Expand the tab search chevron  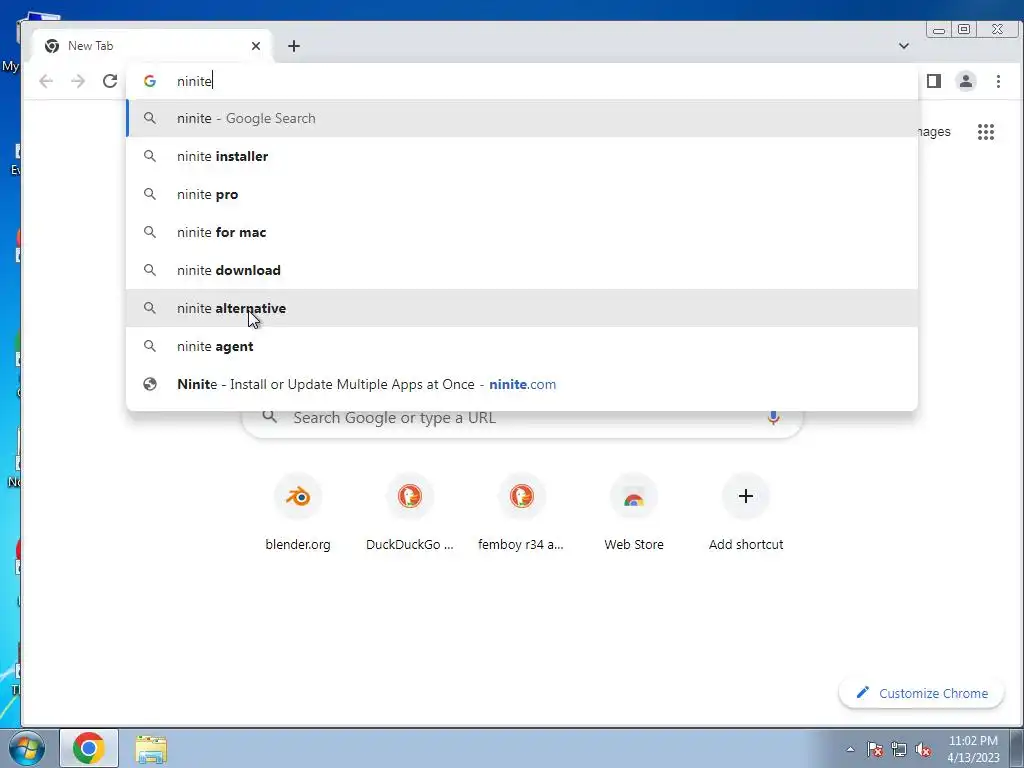click(904, 46)
